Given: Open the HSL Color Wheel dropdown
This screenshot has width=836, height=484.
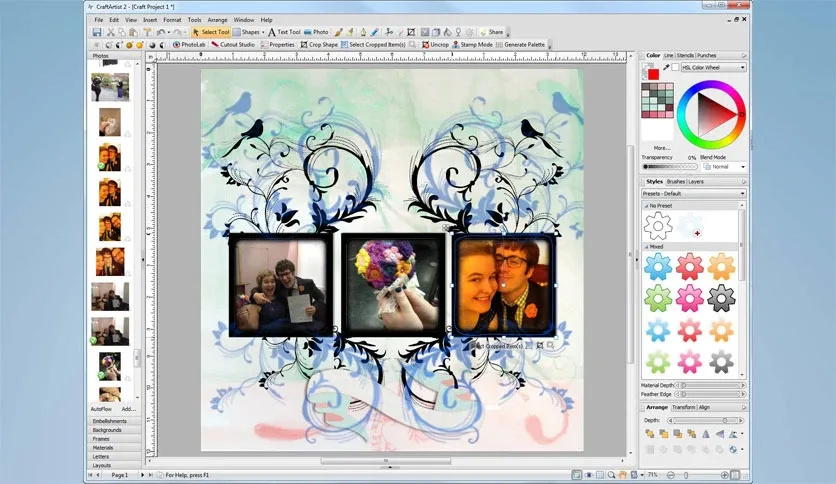Looking at the screenshot, I should (x=714, y=67).
